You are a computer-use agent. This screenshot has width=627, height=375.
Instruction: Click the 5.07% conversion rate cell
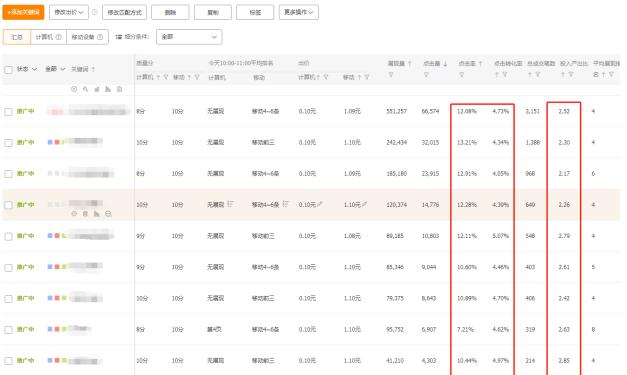coord(501,236)
